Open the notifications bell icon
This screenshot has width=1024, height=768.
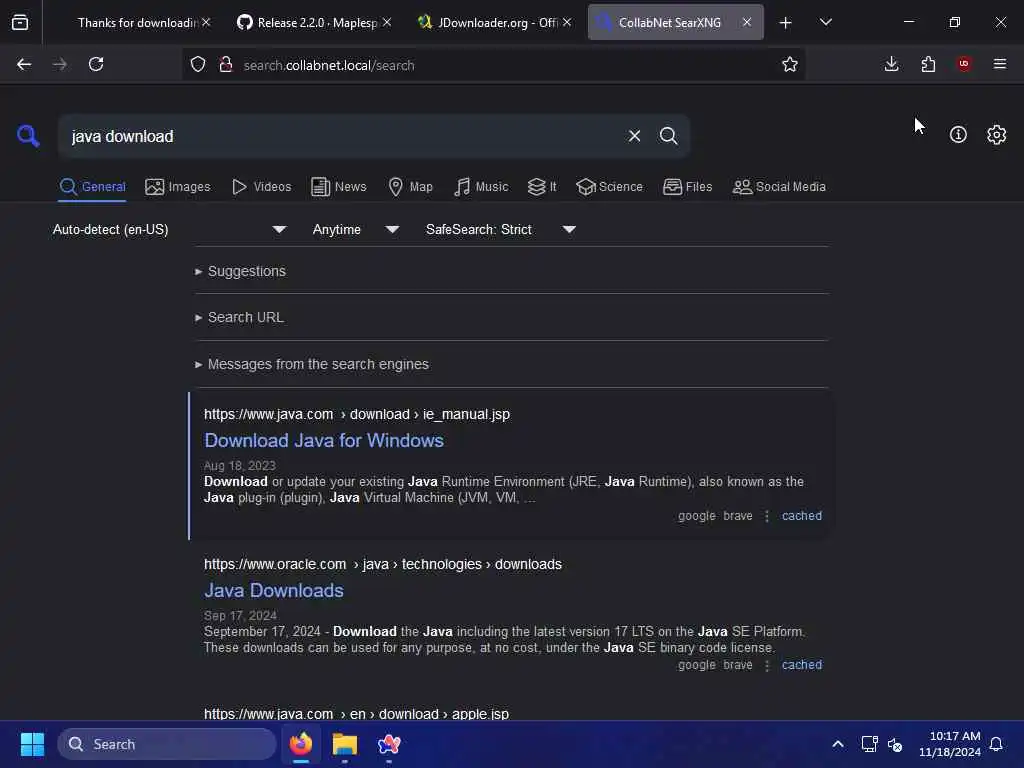(997, 744)
